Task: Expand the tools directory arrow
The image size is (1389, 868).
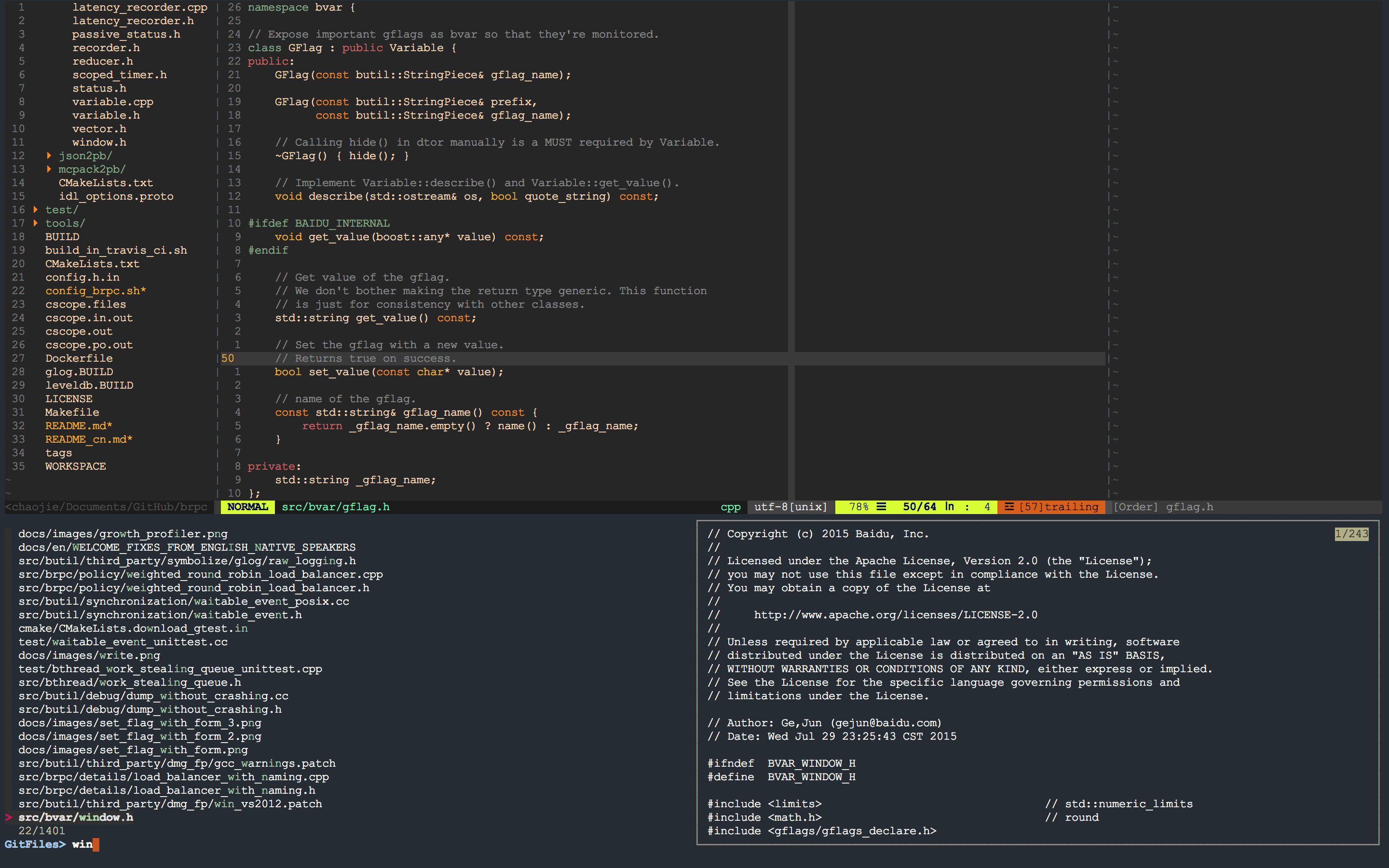Action: click(x=36, y=223)
